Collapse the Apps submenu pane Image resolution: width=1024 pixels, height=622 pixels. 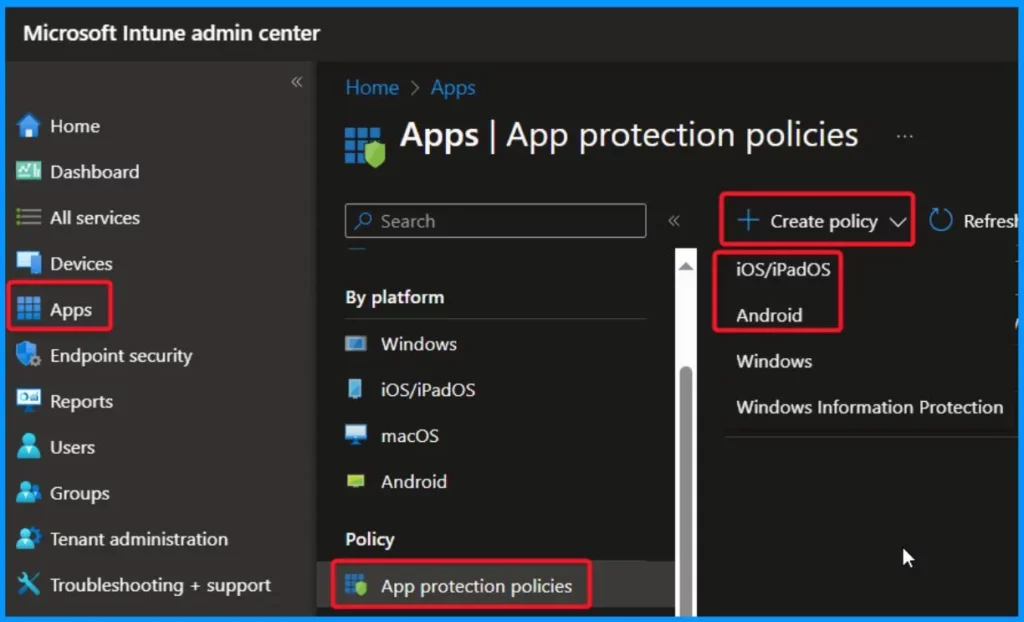[x=674, y=221]
